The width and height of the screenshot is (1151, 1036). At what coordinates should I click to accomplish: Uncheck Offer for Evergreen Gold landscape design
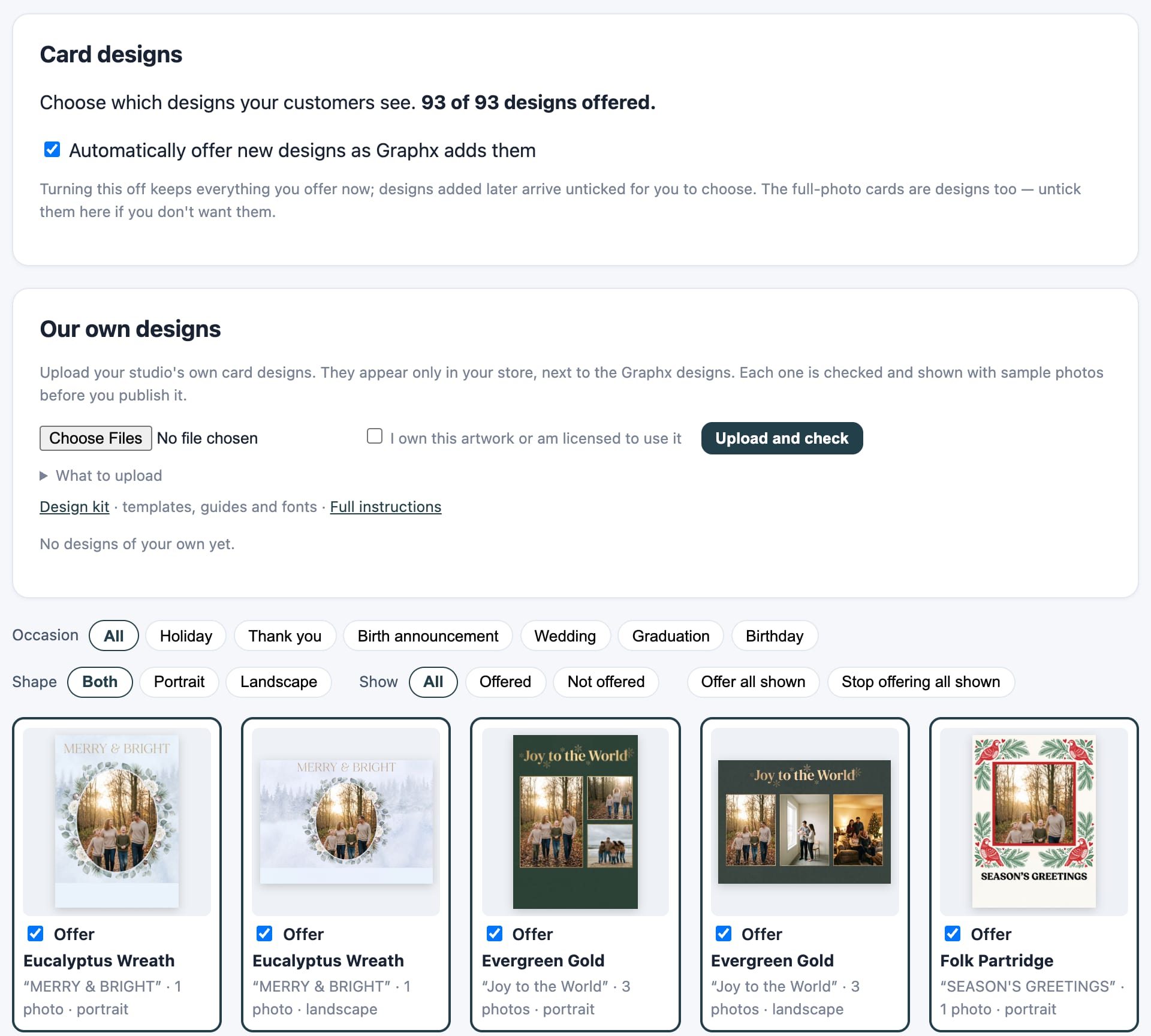coord(723,933)
